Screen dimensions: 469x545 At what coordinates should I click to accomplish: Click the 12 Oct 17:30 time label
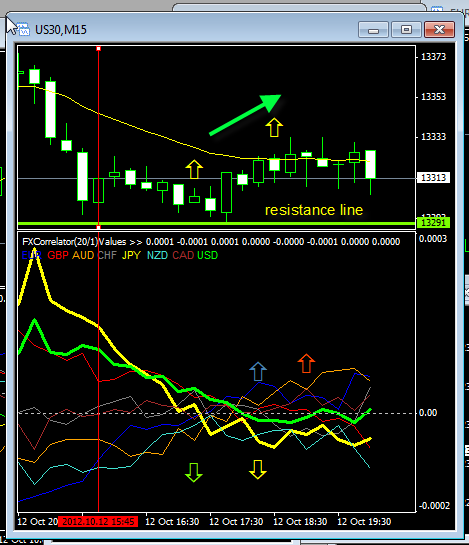[236, 522]
